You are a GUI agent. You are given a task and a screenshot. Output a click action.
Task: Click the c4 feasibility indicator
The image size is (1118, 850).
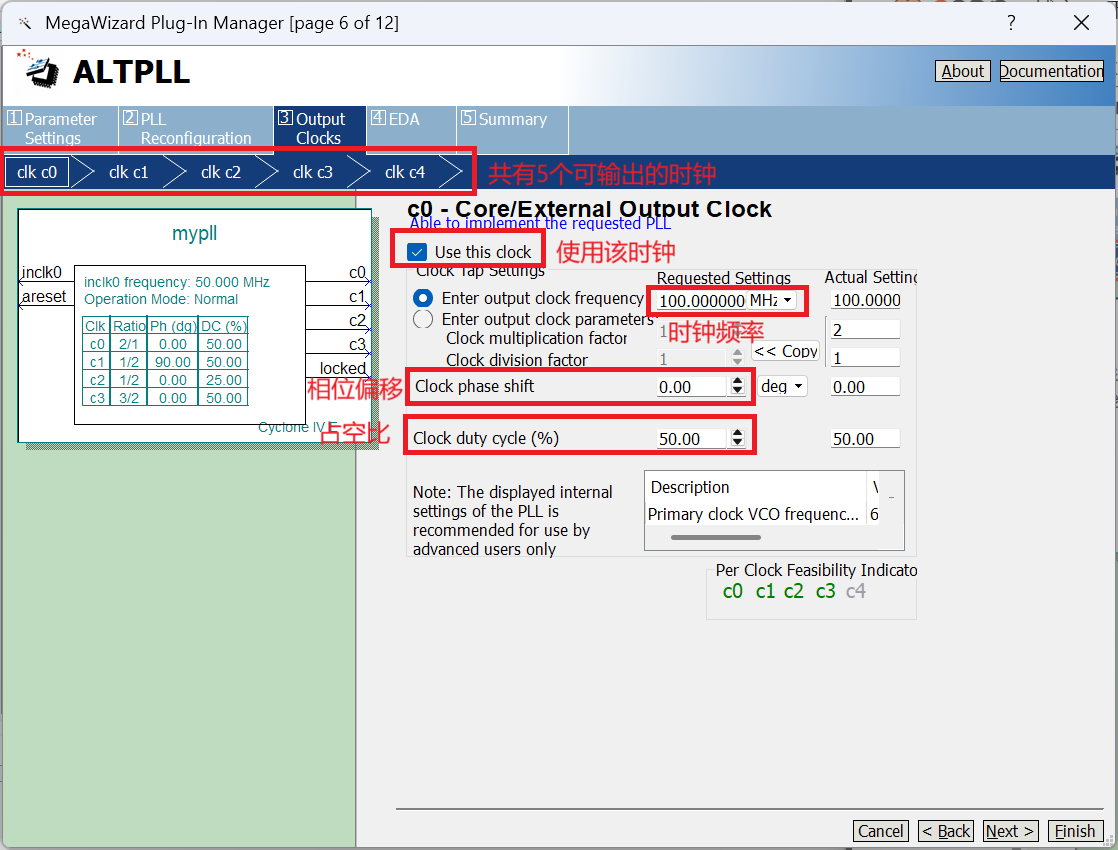click(856, 591)
